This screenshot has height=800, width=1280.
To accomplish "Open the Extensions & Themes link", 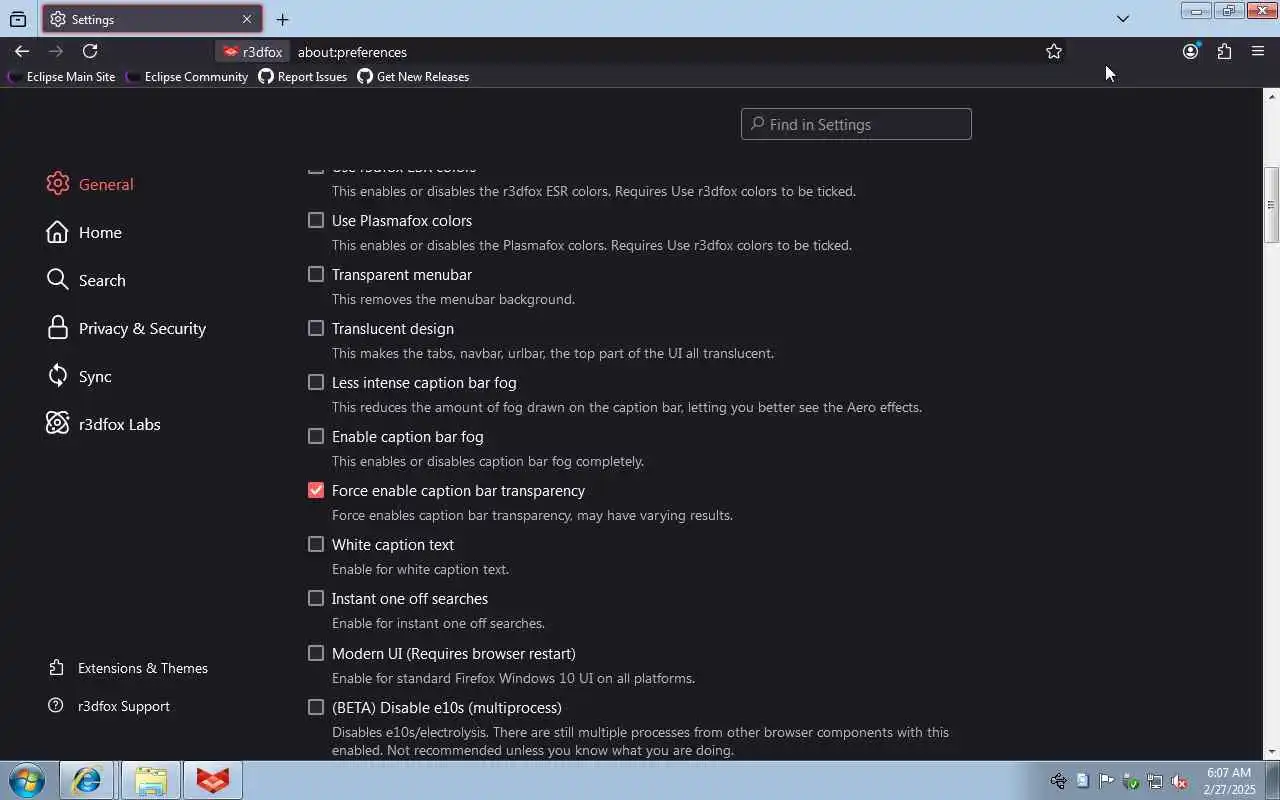I will pyautogui.click(x=143, y=668).
